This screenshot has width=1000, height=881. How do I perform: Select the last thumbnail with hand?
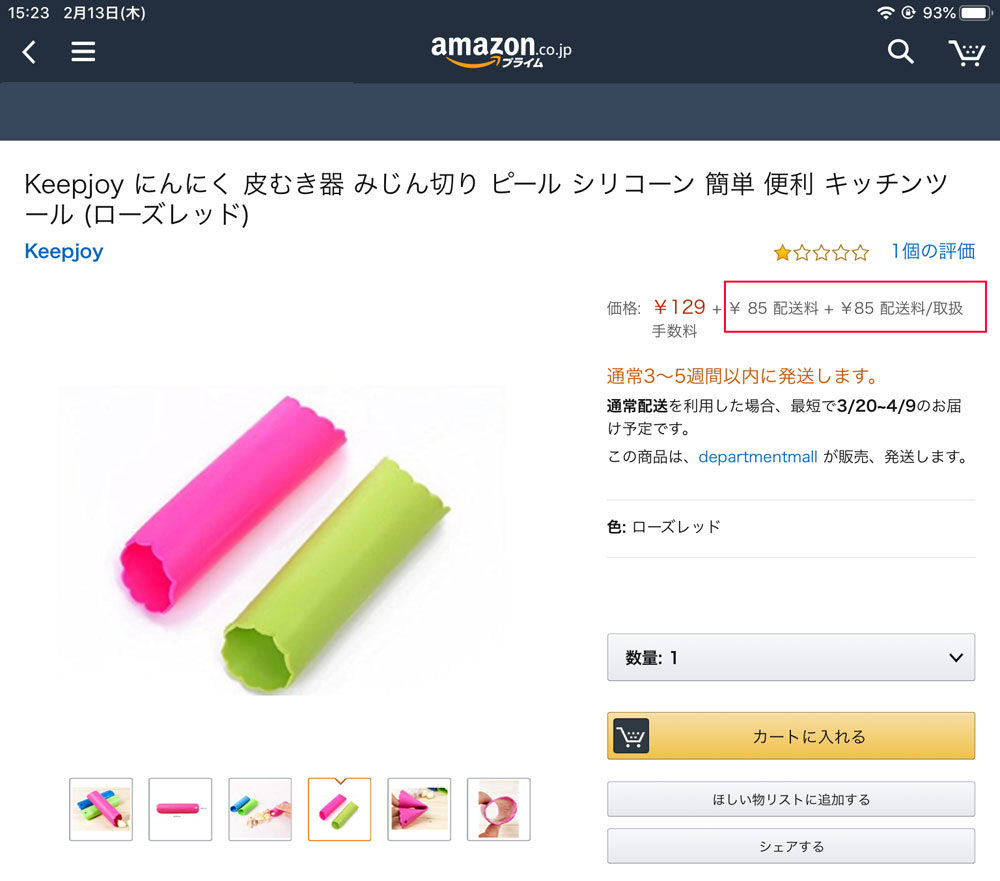click(498, 809)
